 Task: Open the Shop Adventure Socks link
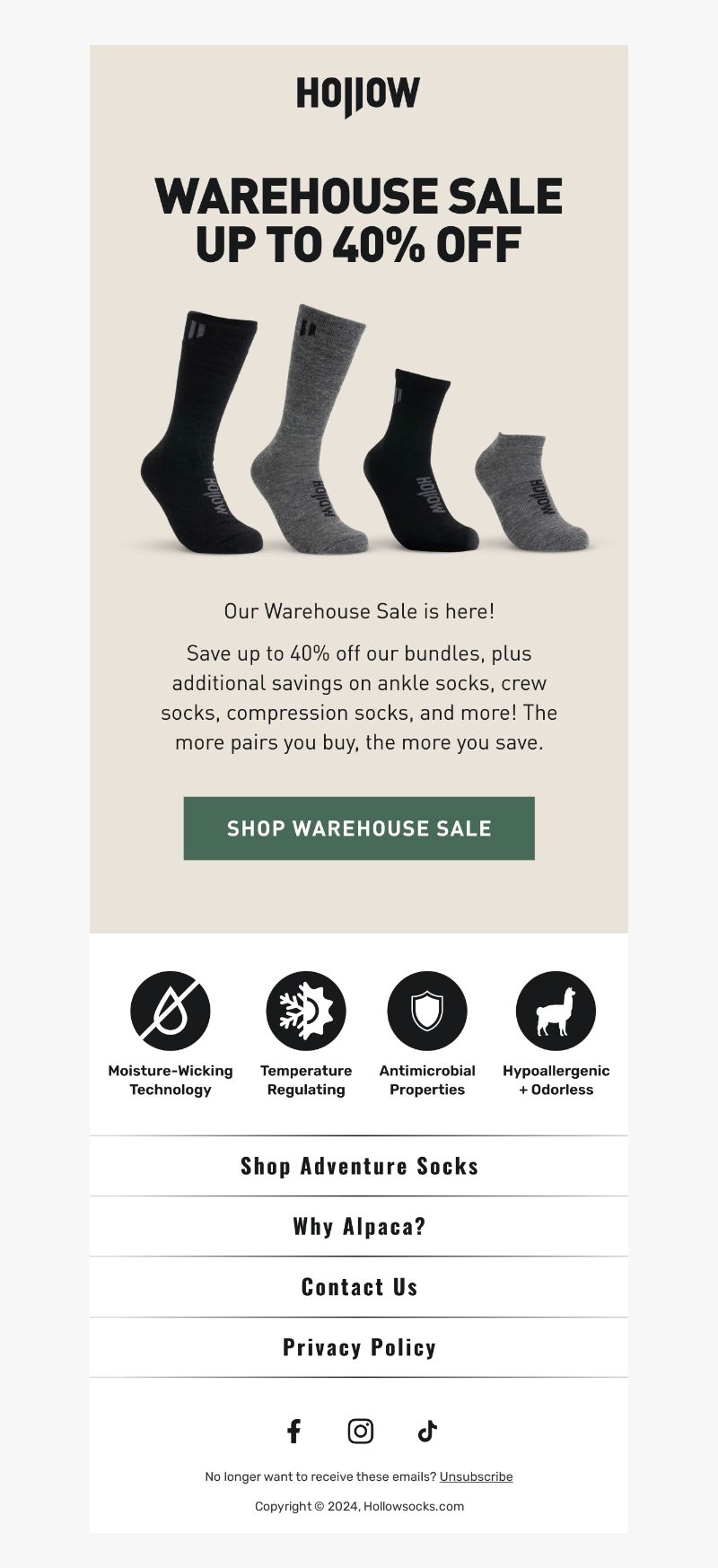pos(359,1166)
